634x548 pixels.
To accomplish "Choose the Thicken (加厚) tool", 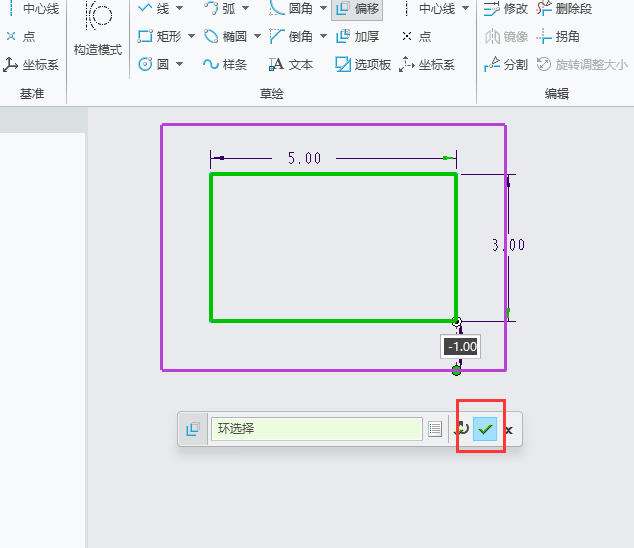I will pyautogui.click(x=357, y=36).
